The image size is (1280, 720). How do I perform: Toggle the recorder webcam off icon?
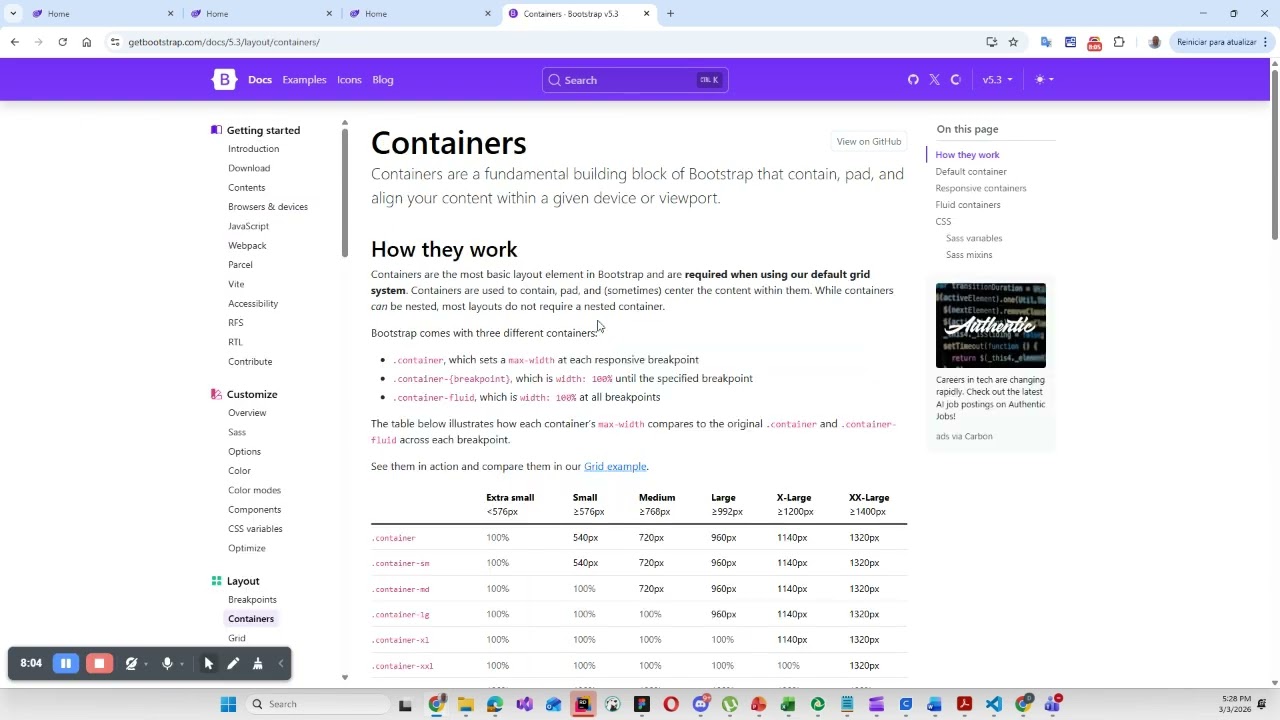coord(131,664)
